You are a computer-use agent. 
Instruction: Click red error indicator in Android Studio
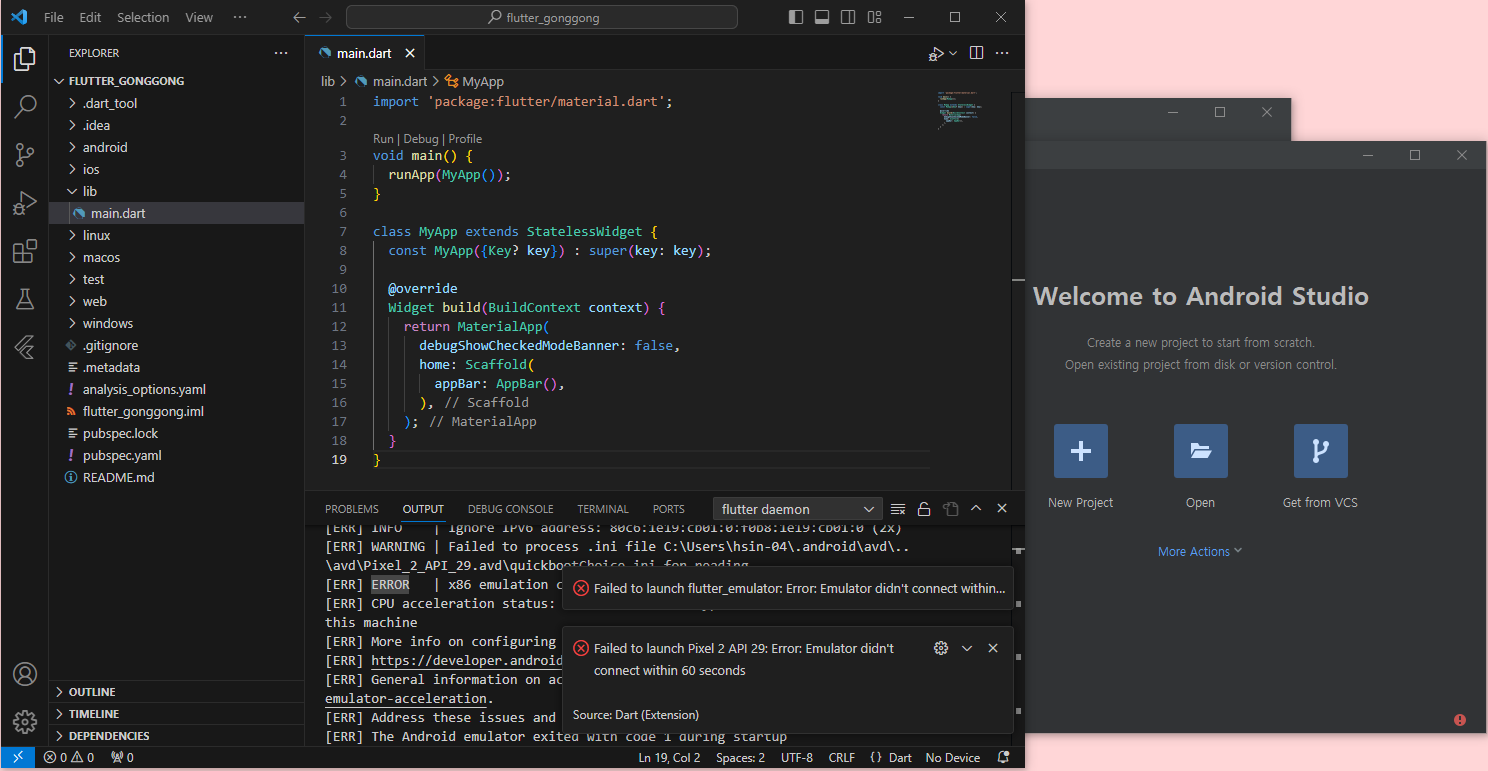coord(1460,720)
